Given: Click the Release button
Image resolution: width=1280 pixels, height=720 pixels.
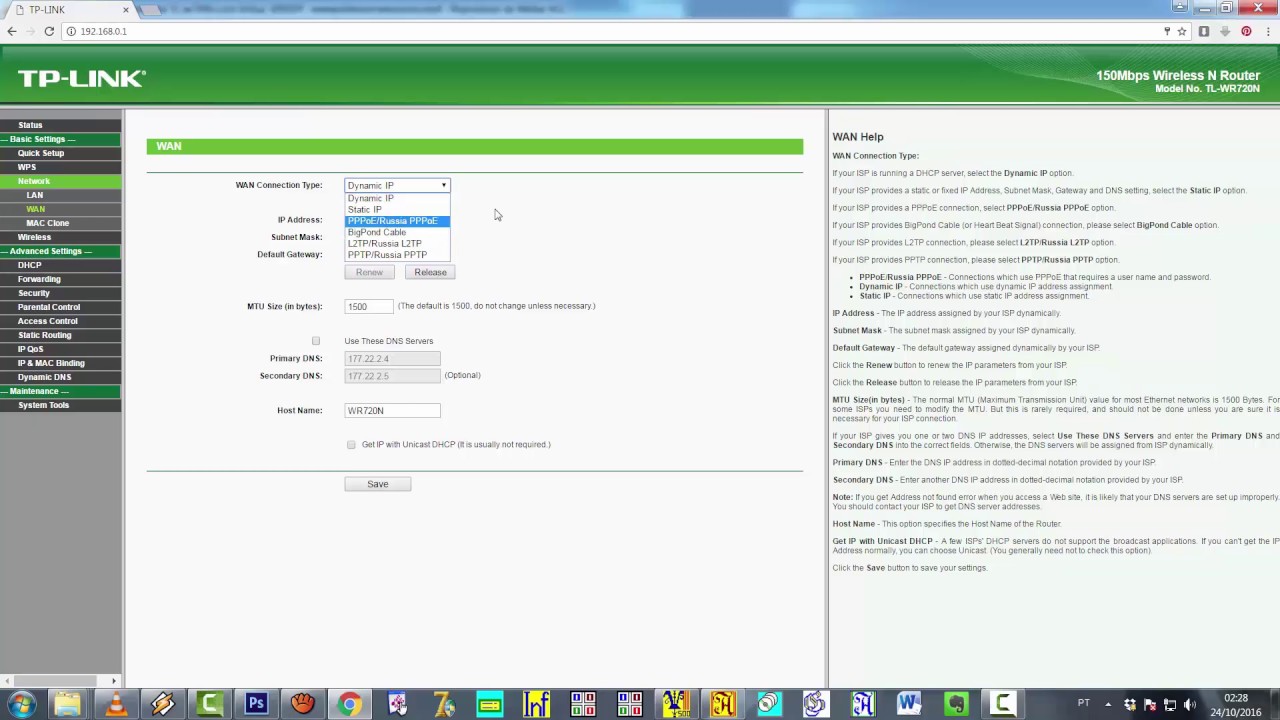Looking at the screenshot, I should (430, 272).
